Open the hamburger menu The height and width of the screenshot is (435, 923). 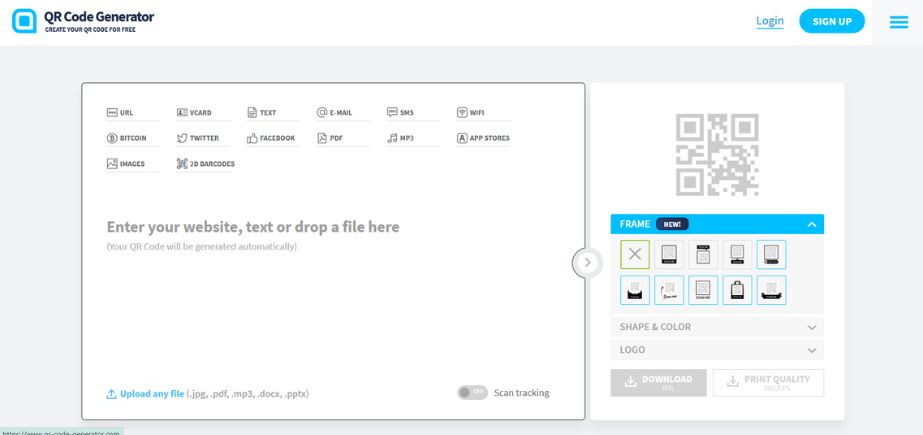pyautogui.click(x=898, y=22)
